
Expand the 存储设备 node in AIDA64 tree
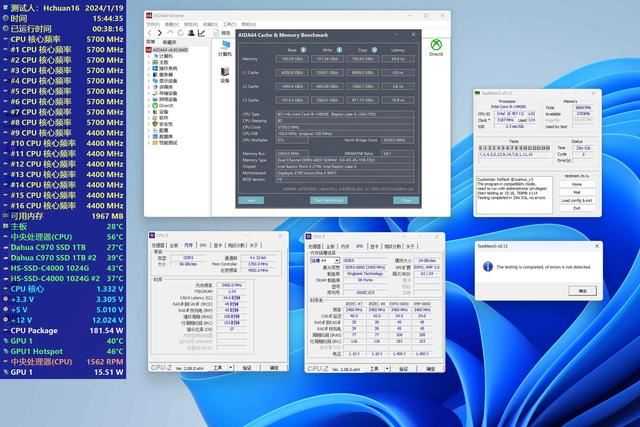(149, 93)
